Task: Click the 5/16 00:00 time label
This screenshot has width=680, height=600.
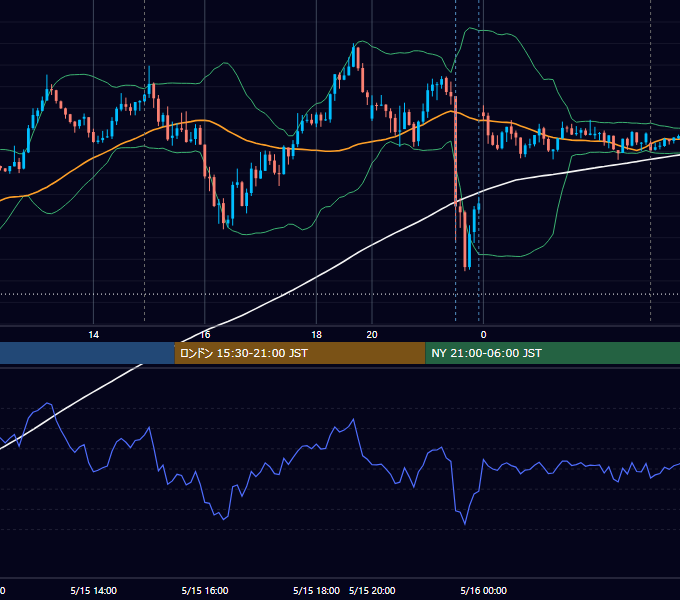Action: pos(484,590)
